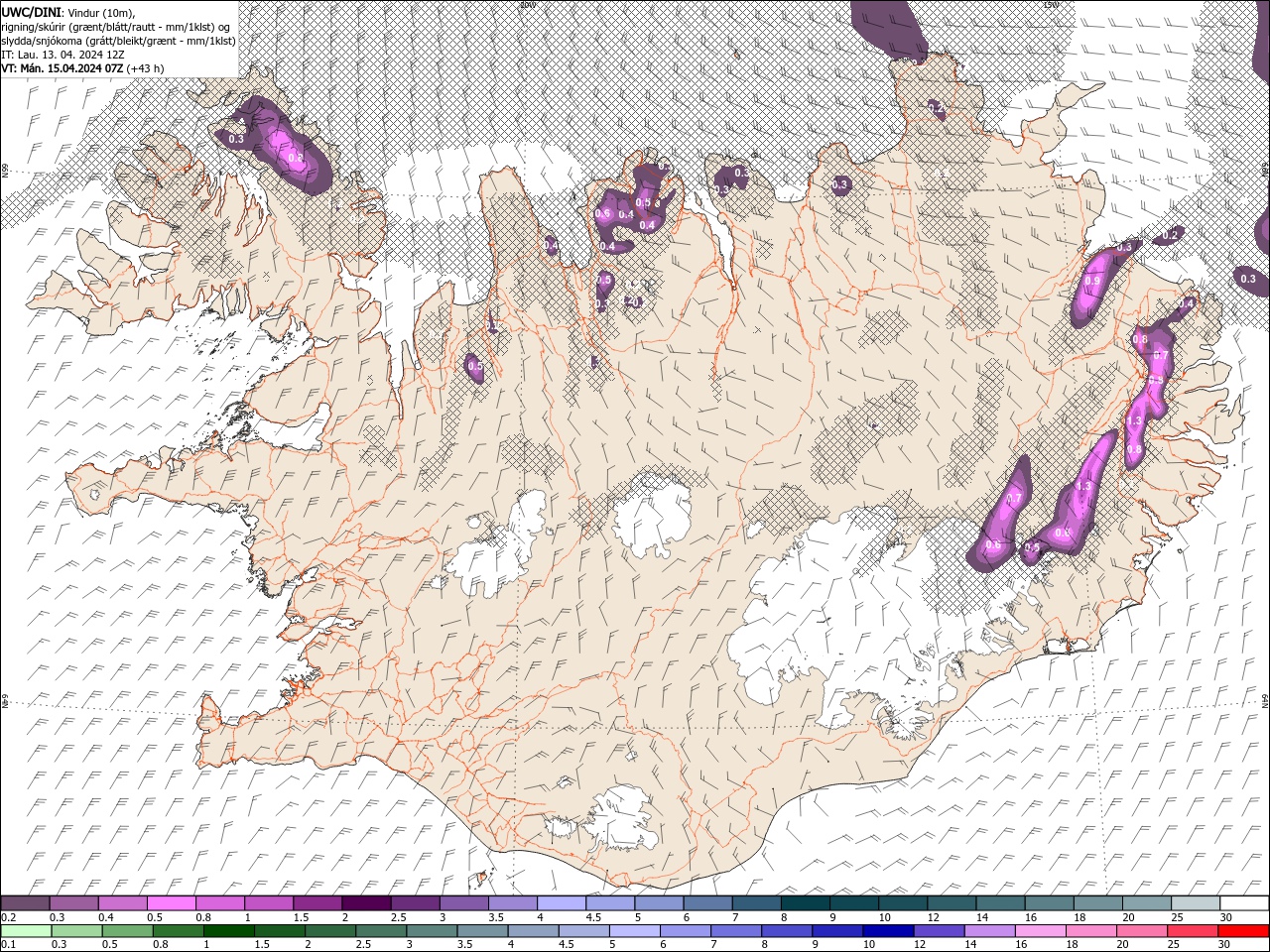
Task: Pick the dark purple 2–2.5 swatch in top legend row
Action: [x=366, y=903]
